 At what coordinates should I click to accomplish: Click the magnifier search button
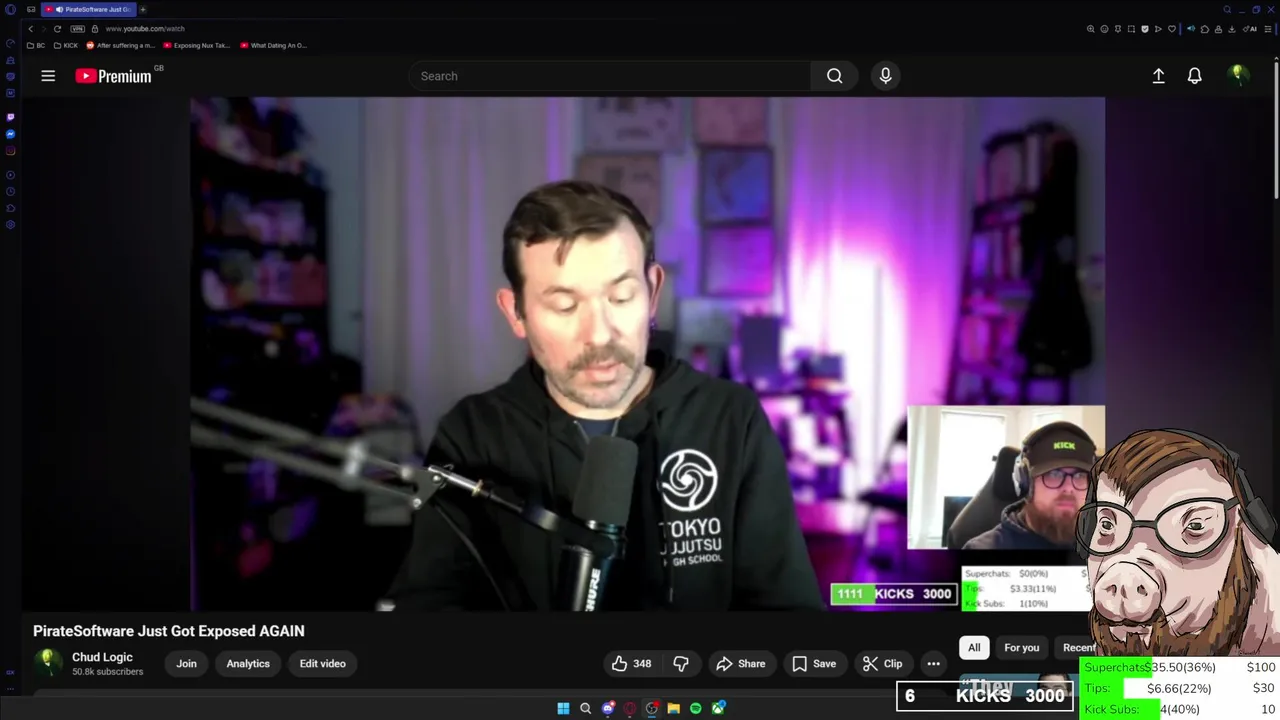point(834,76)
